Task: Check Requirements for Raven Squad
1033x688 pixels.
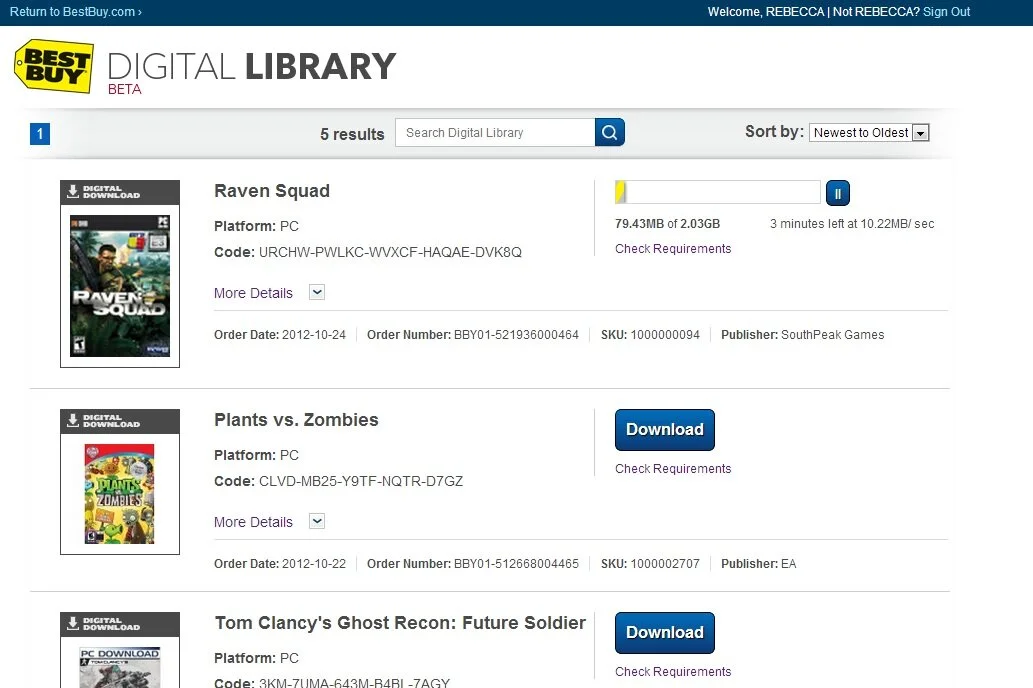Action: [673, 248]
